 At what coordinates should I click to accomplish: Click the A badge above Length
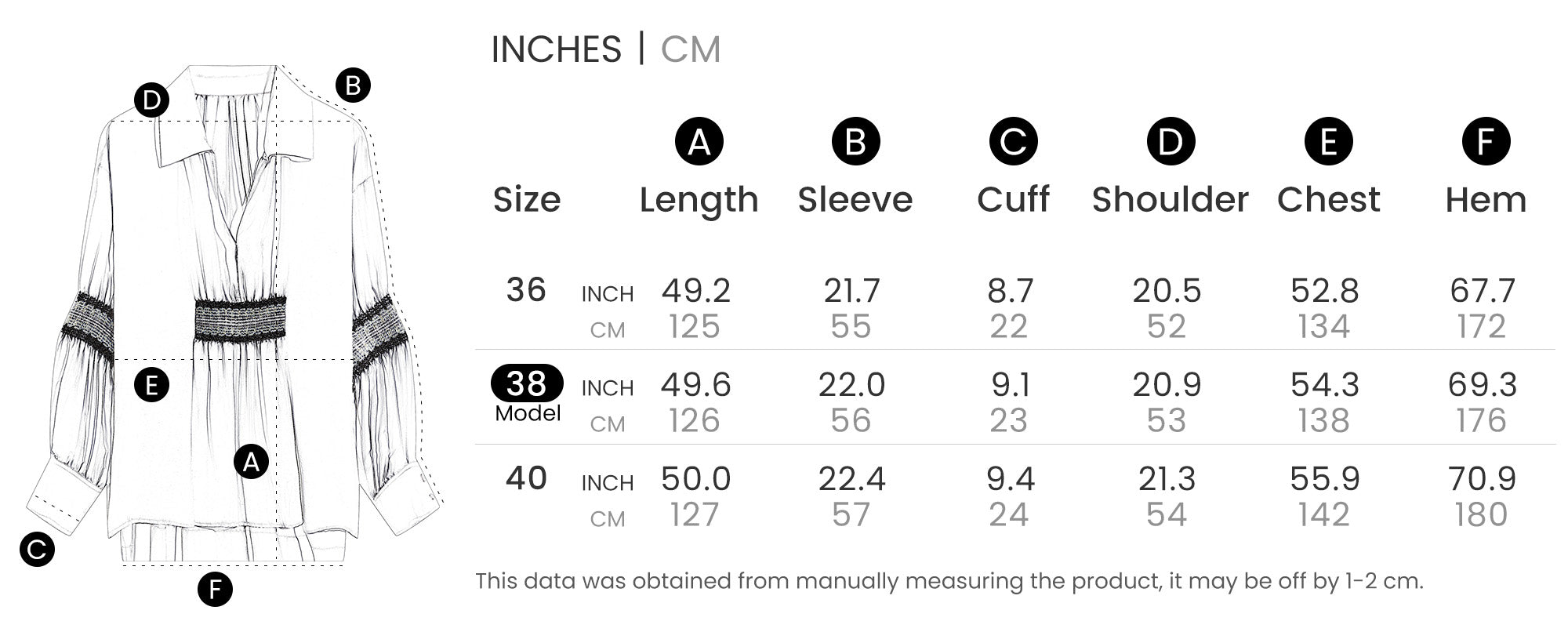coord(699,142)
